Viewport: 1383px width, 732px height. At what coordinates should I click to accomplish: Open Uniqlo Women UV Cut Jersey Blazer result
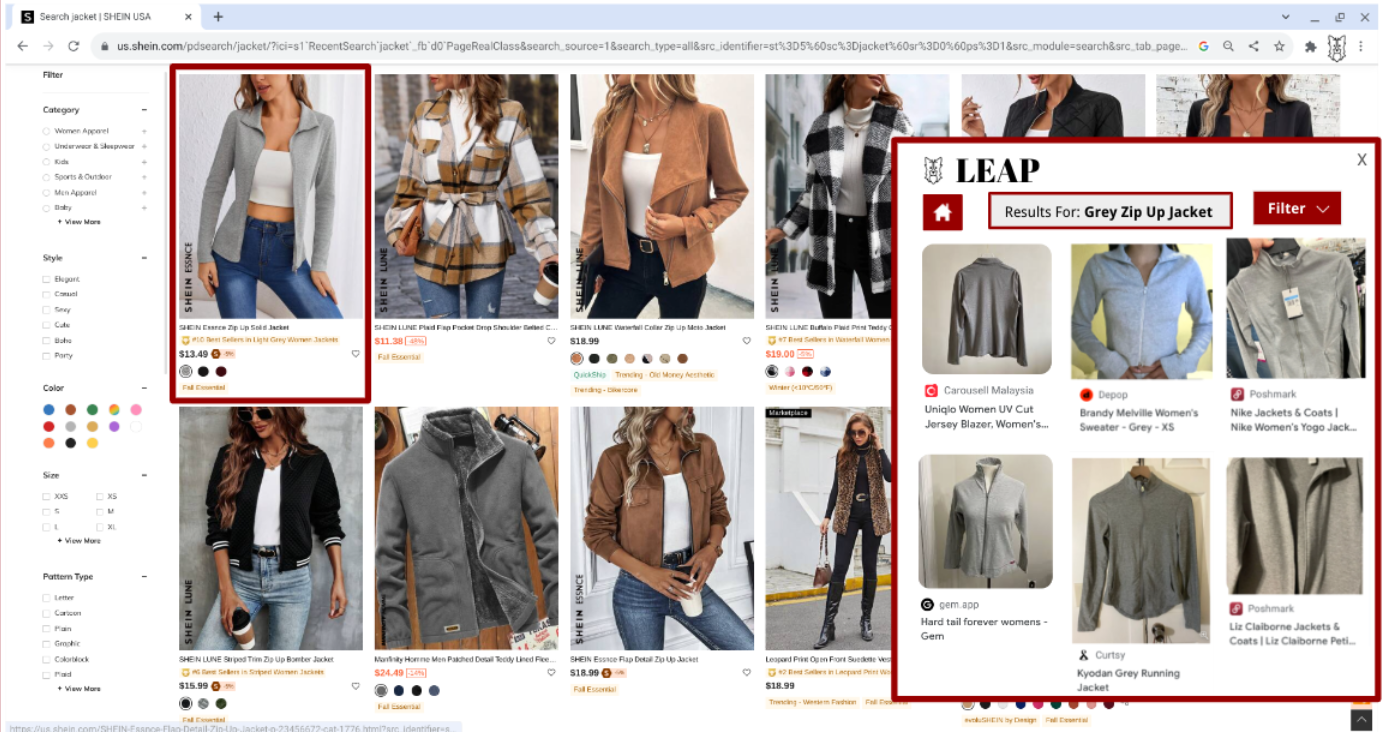(985, 416)
